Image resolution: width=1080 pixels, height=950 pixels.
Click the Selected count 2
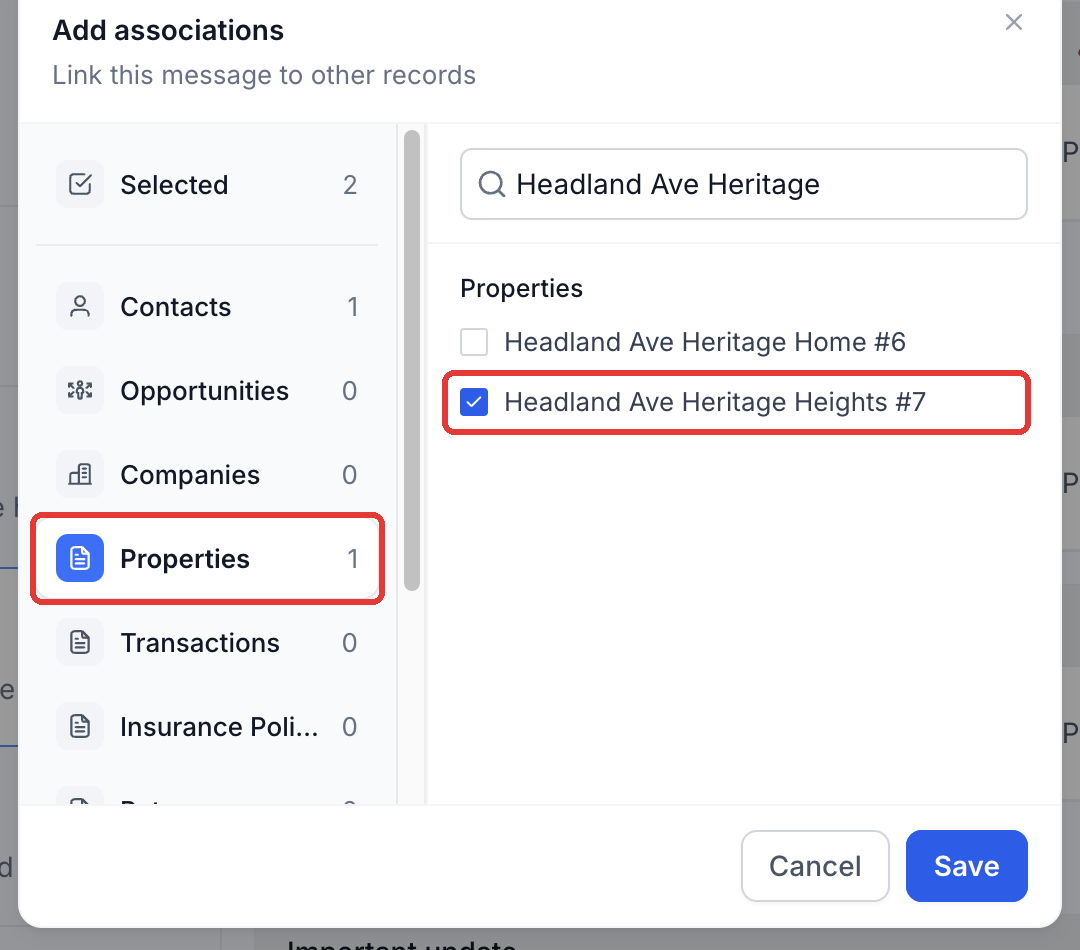pos(350,185)
